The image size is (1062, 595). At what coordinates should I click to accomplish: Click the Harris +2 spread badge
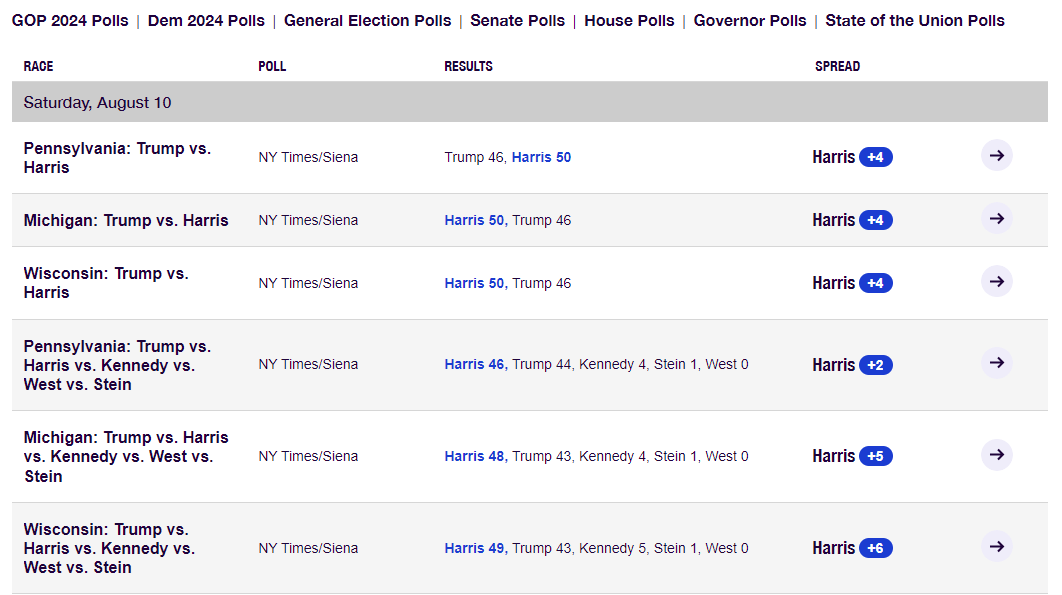[x=875, y=365]
